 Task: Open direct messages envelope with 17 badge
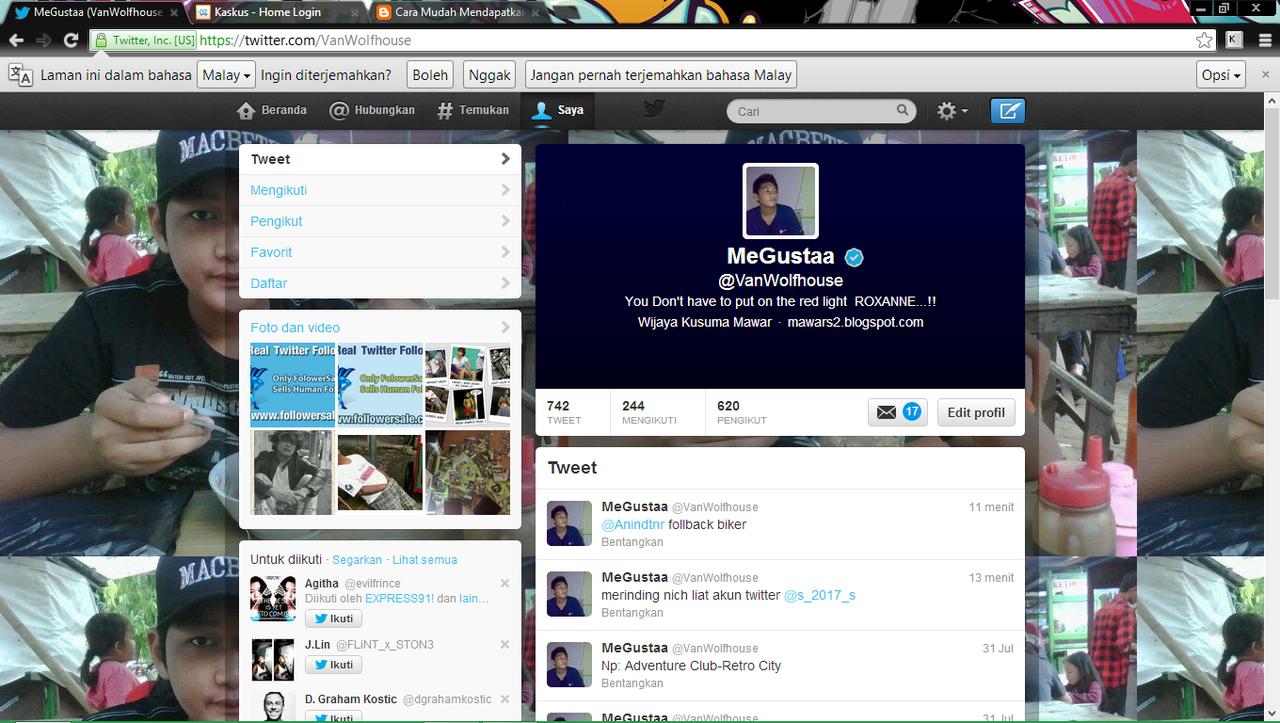pos(898,412)
